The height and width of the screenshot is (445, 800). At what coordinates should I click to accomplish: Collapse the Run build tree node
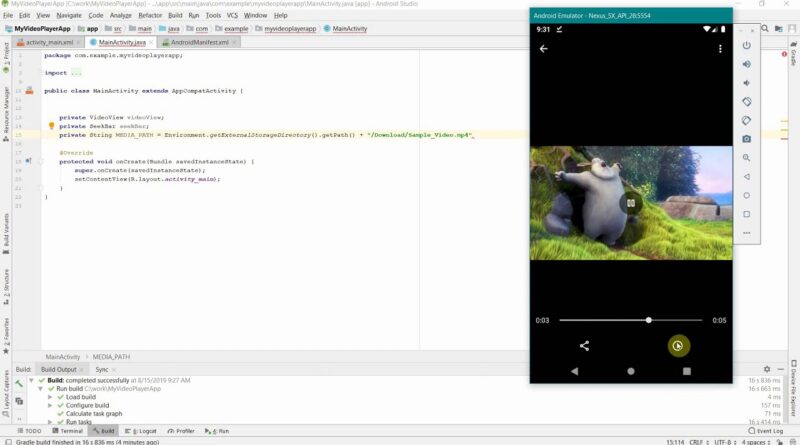[x=40, y=388]
